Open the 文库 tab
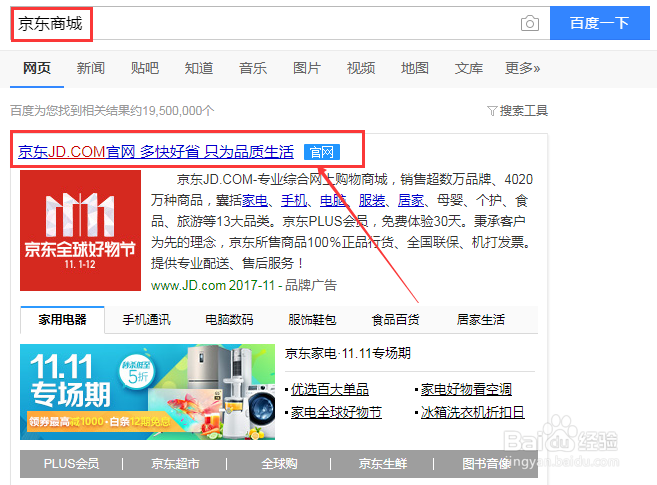 (469, 68)
